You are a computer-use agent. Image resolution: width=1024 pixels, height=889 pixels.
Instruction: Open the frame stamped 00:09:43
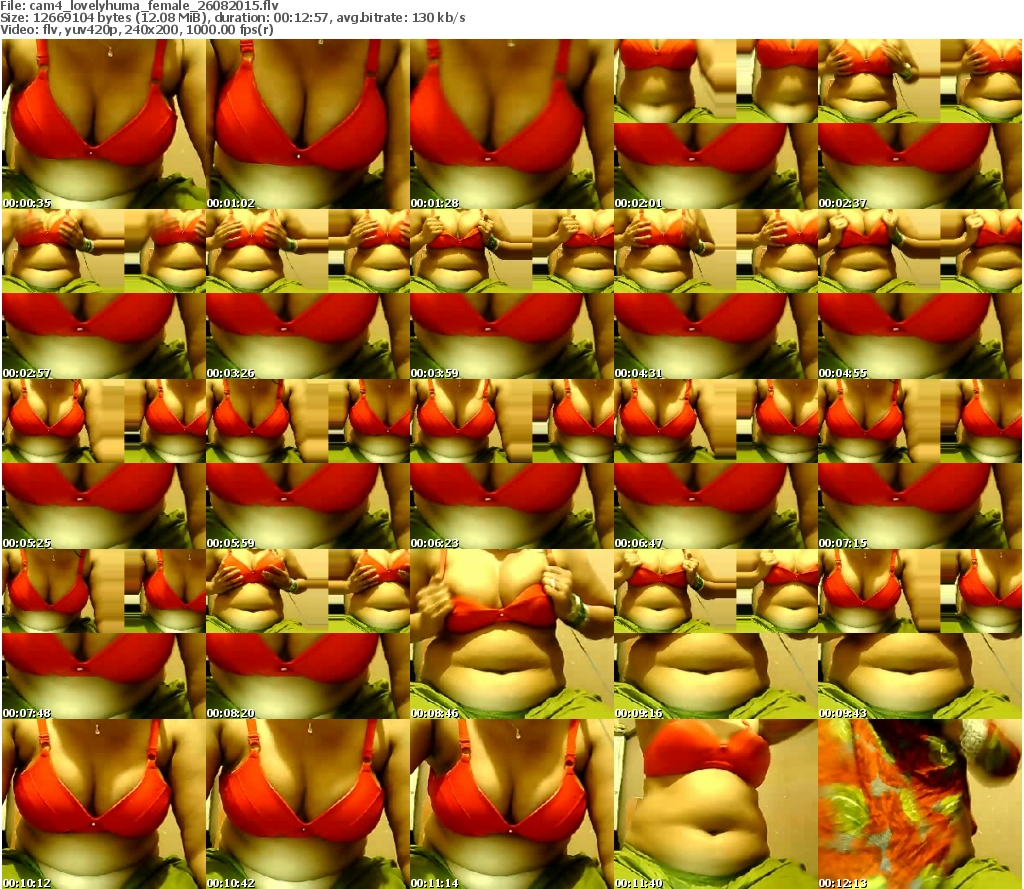(920, 634)
